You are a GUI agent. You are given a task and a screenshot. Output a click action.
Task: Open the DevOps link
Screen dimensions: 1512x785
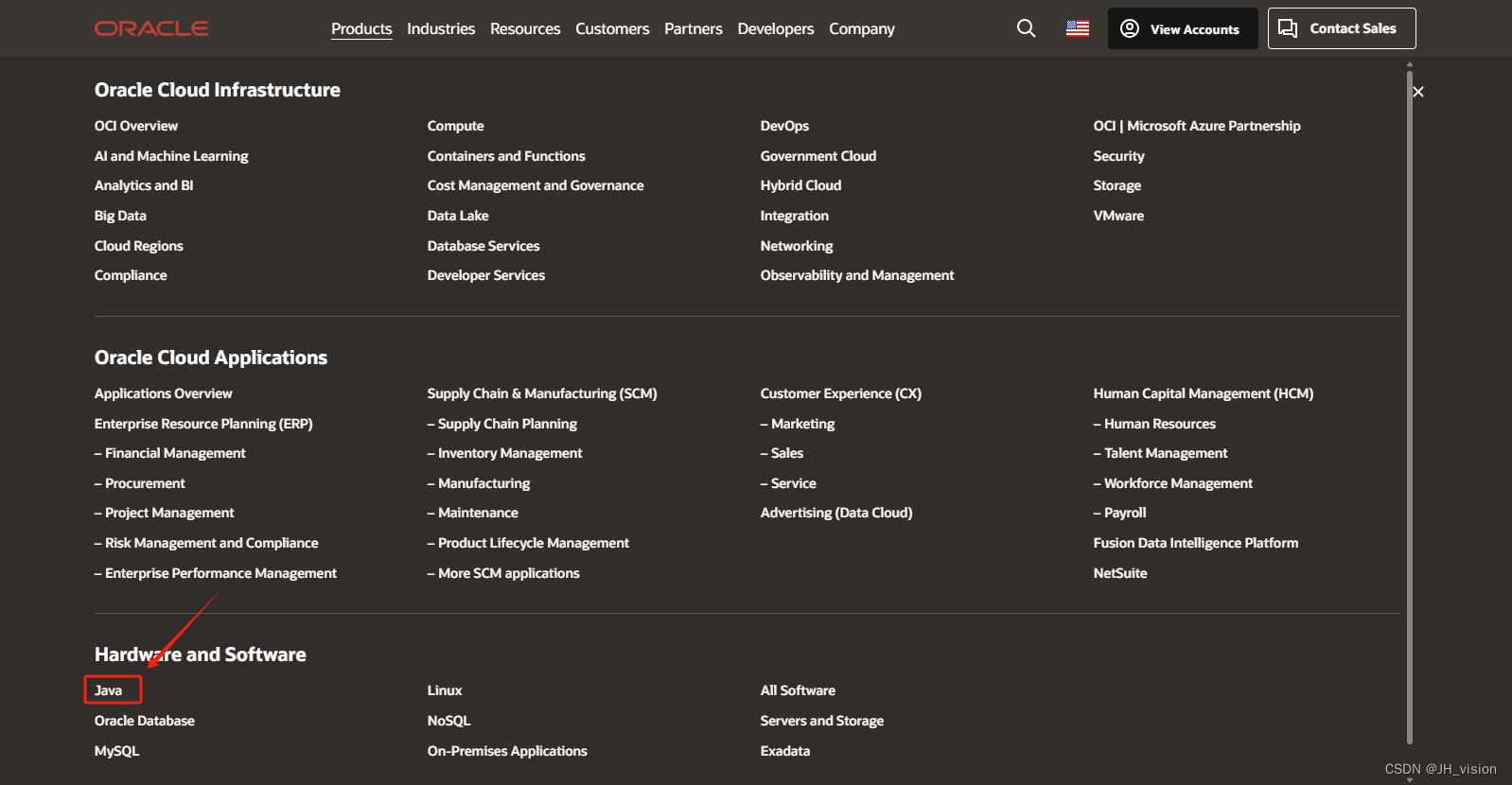(x=784, y=126)
